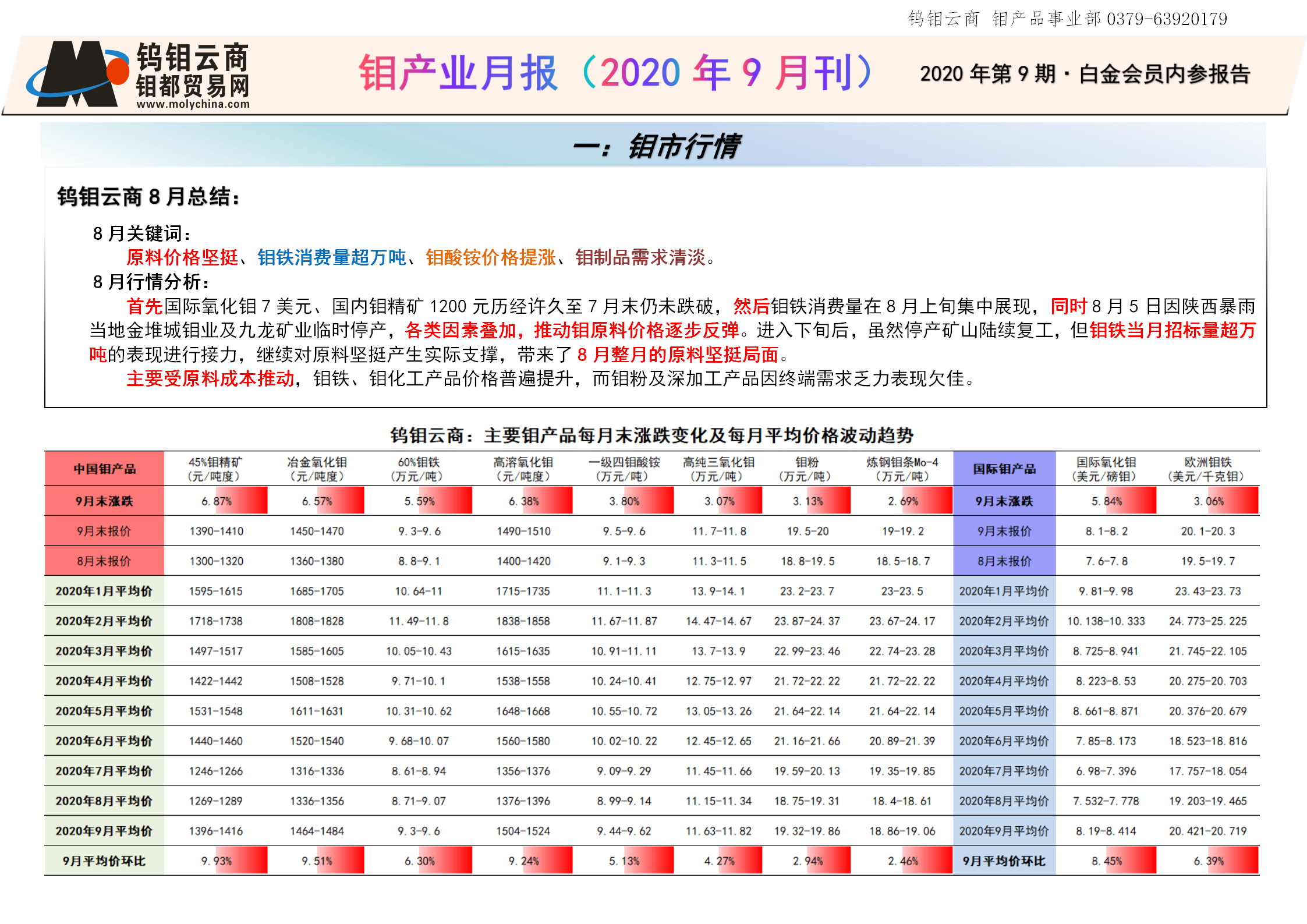Click the keyword 钼制品需求清淡
Viewport: 1307px width, 924px height.
[x=640, y=257]
